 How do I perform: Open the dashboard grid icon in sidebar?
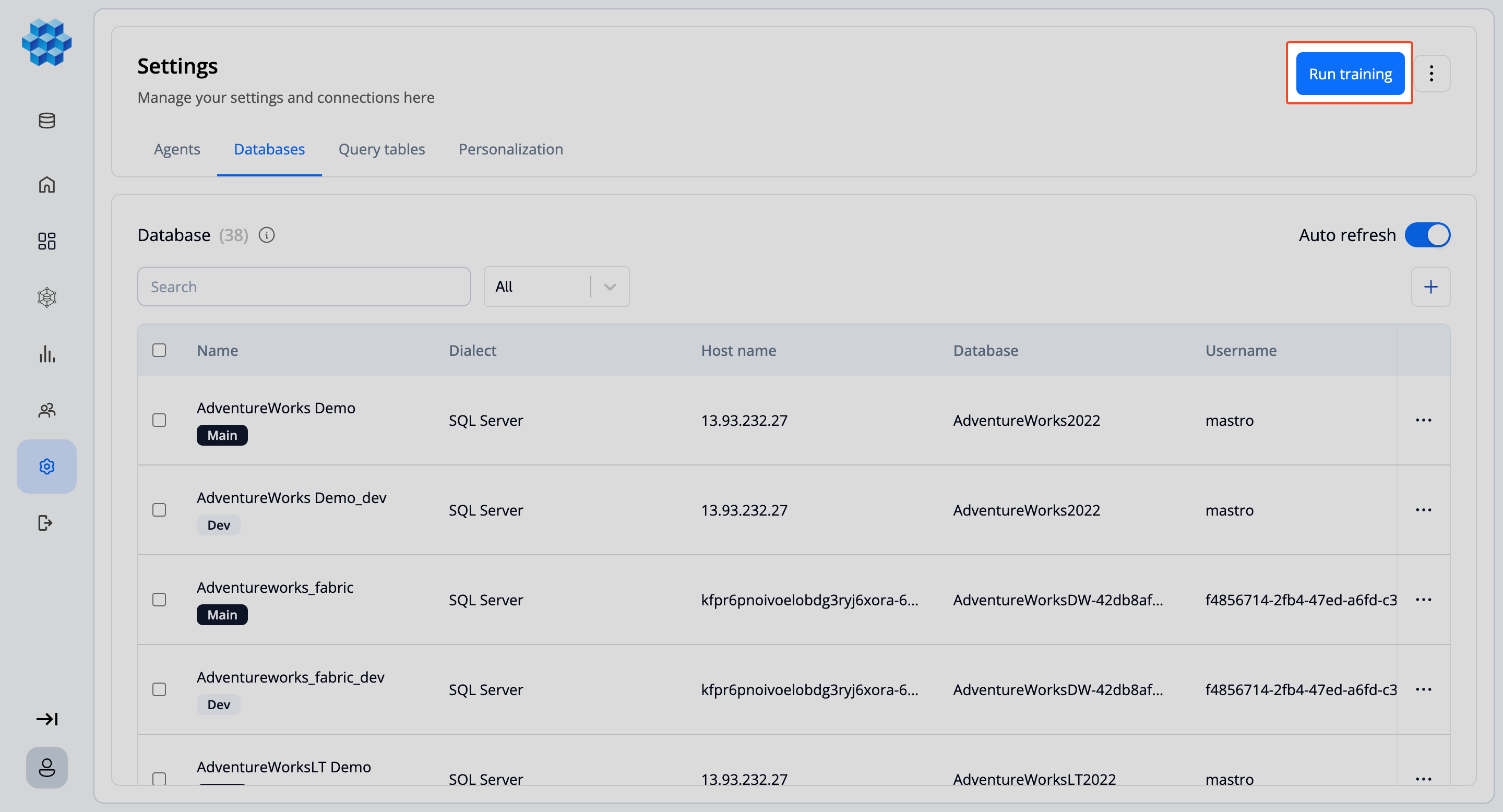pos(46,241)
